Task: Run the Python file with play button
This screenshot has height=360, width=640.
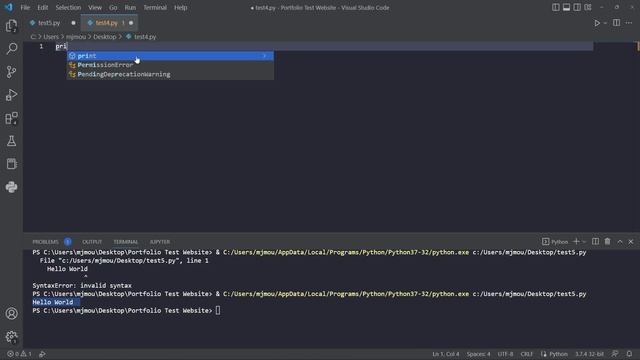Action: coord(597,23)
